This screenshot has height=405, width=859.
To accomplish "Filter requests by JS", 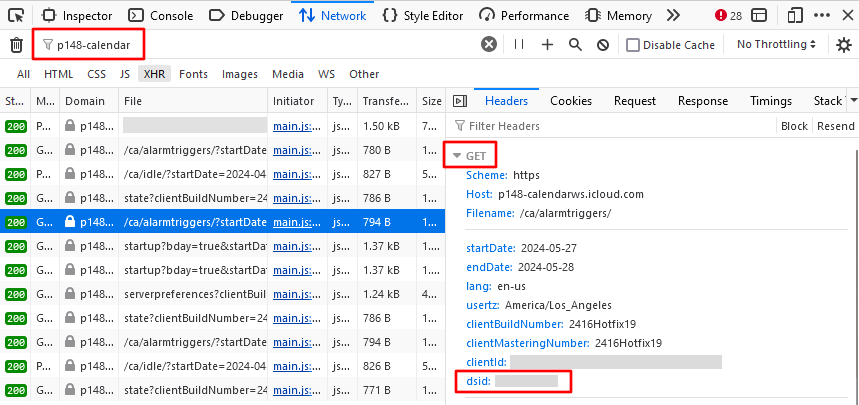I will pyautogui.click(x=125, y=74).
